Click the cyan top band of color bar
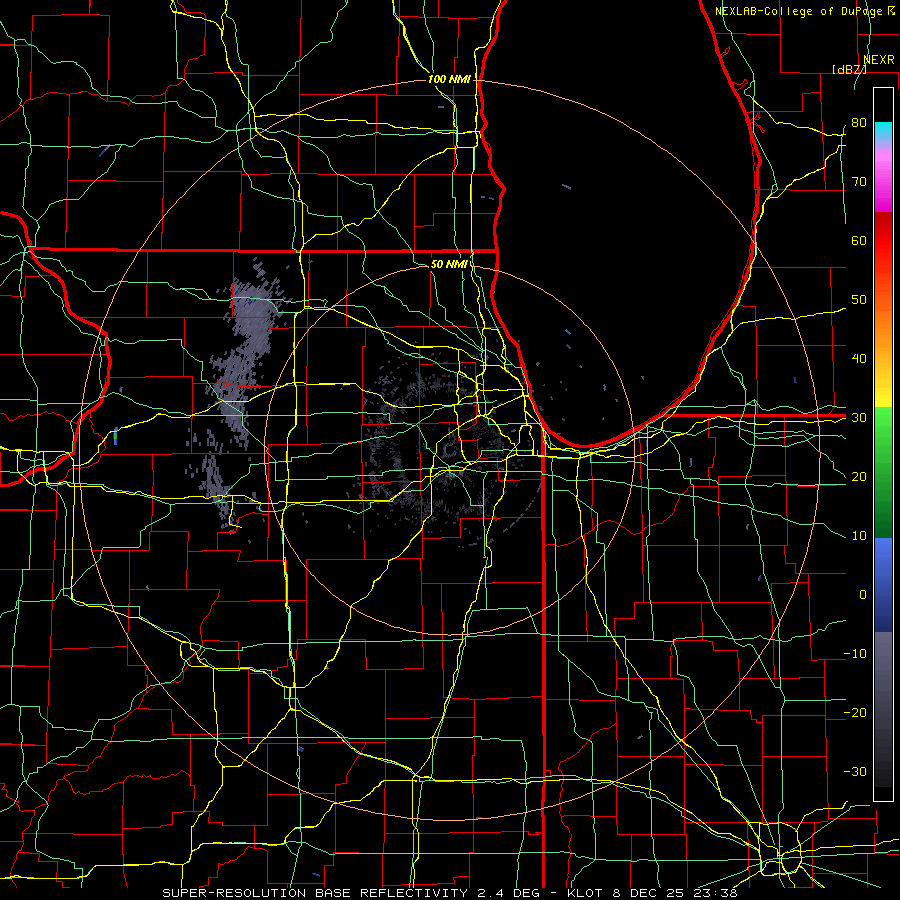The height and width of the screenshot is (900, 900). [883, 130]
